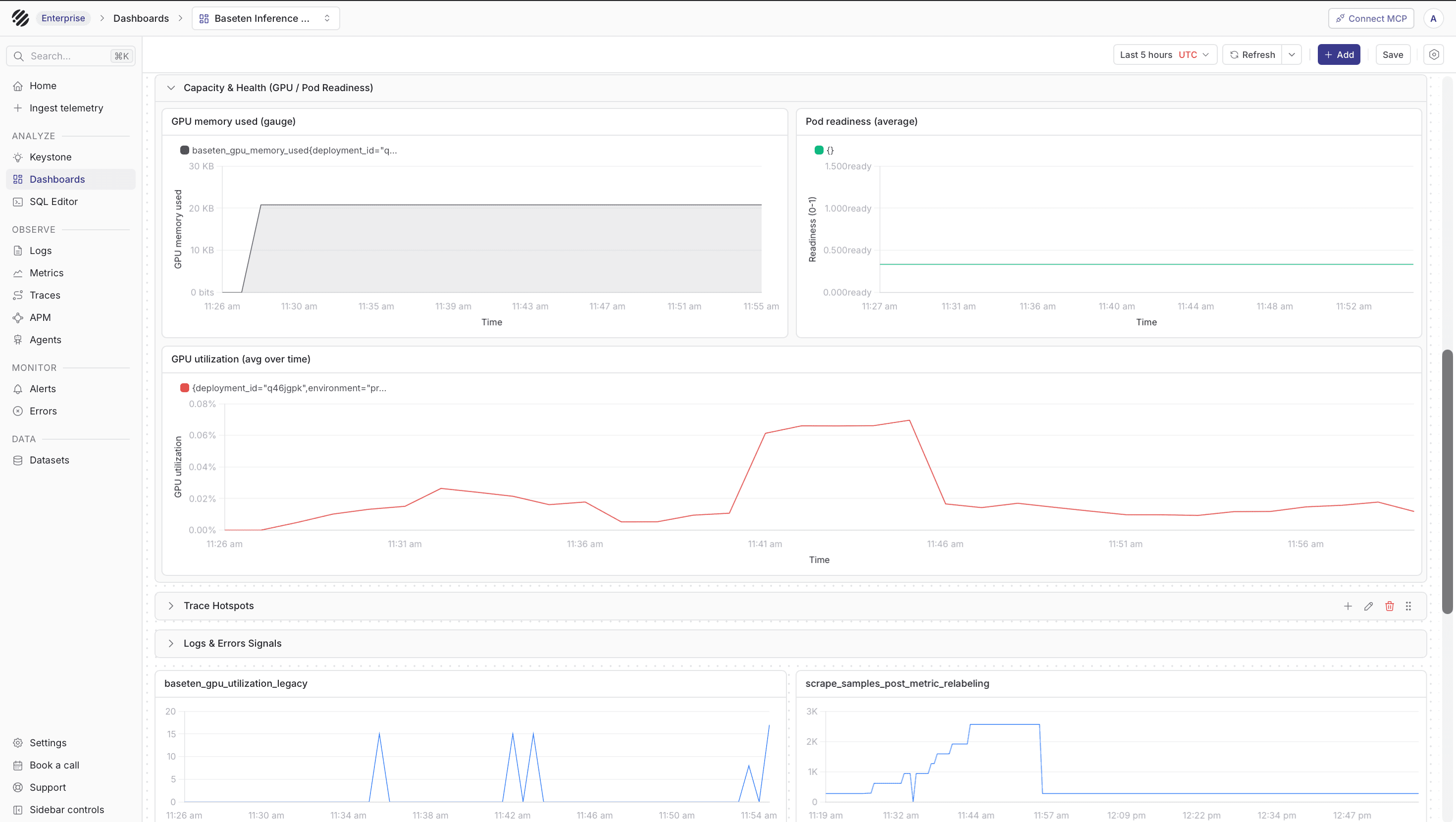Click the Support lifebuoy icon
The image size is (1456, 822).
click(x=18, y=787)
